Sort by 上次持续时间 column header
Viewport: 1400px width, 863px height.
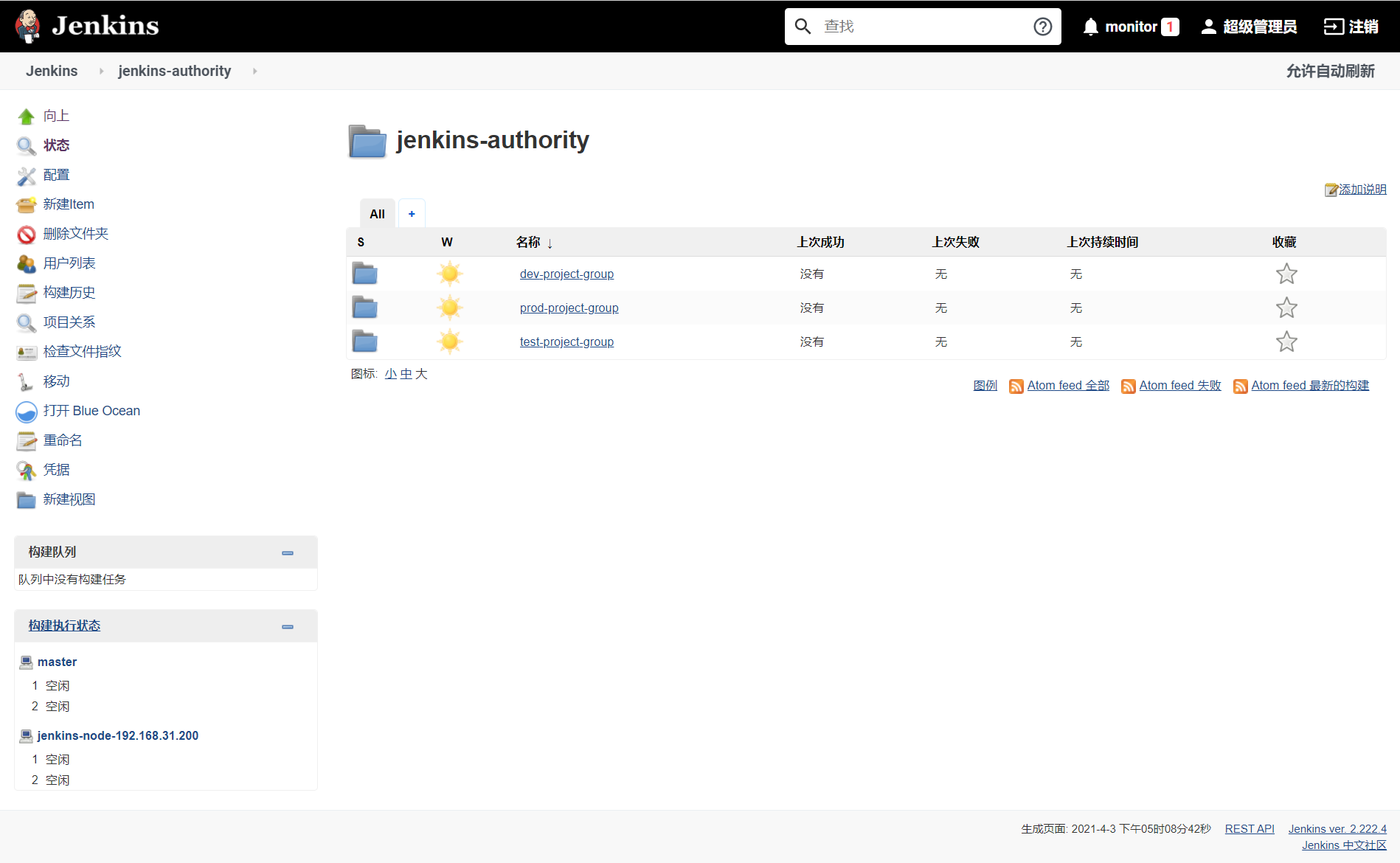click(1102, 242)
